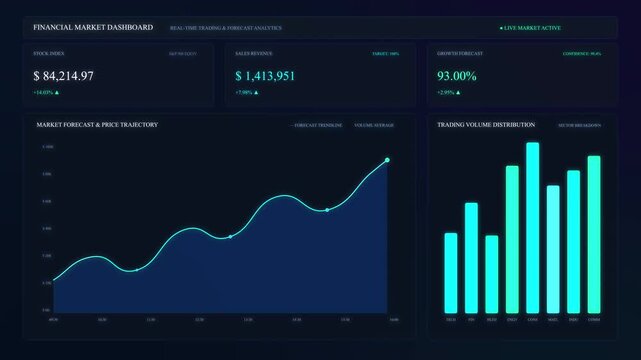Click the up-triangle beside +7.98%
The width and height of the screenshot is (641, 360).
point(256,93)
